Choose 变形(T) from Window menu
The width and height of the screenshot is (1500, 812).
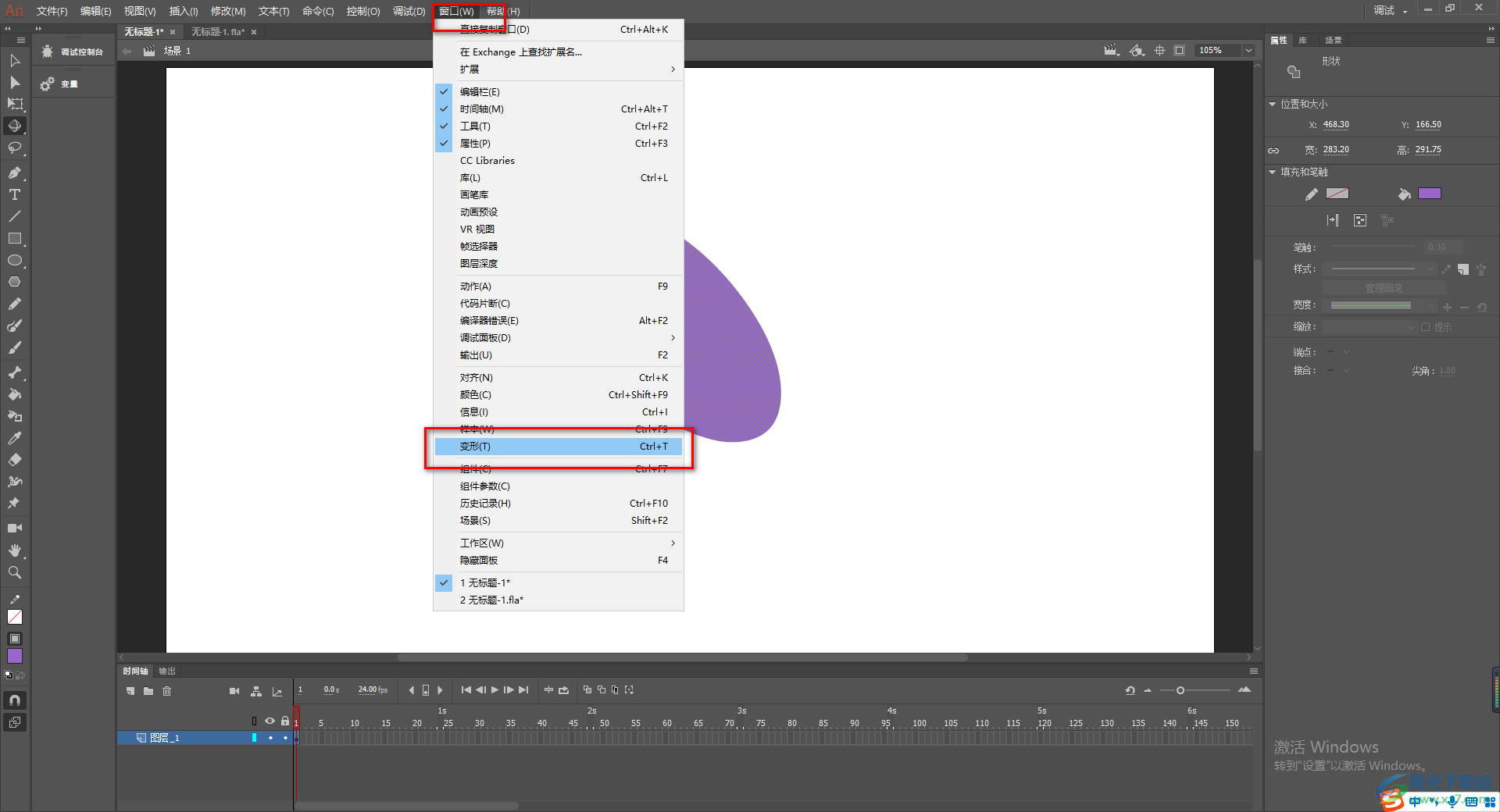pos(559,447)
